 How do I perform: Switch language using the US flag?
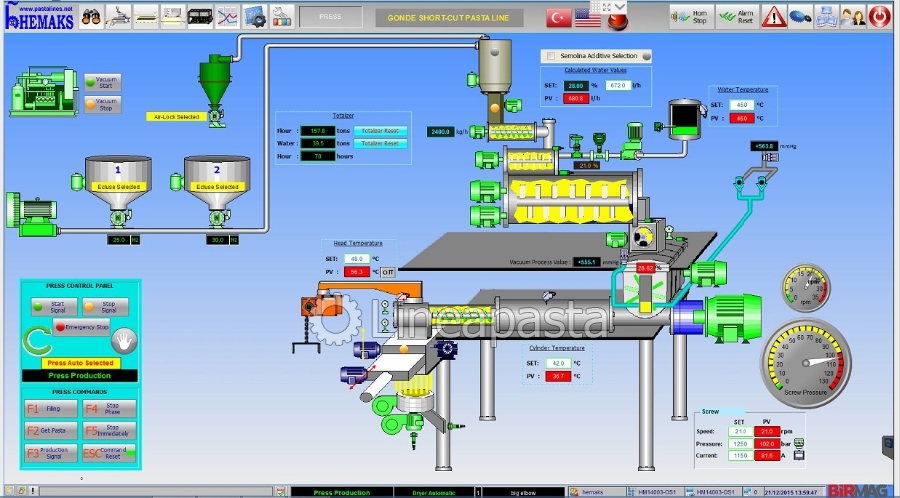(588, 17)
